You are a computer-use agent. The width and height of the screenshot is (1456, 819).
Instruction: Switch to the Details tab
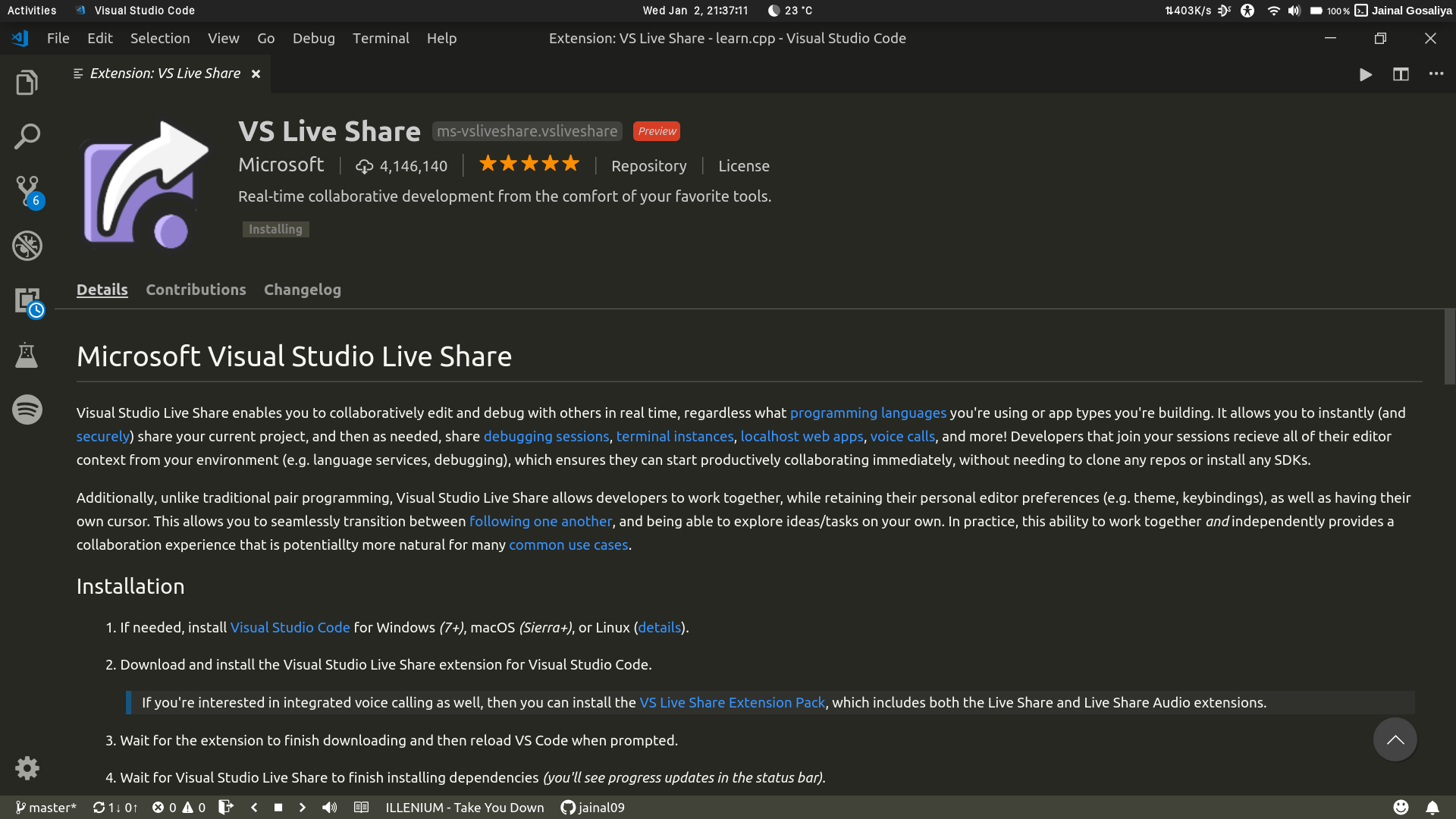coord(102,290)
